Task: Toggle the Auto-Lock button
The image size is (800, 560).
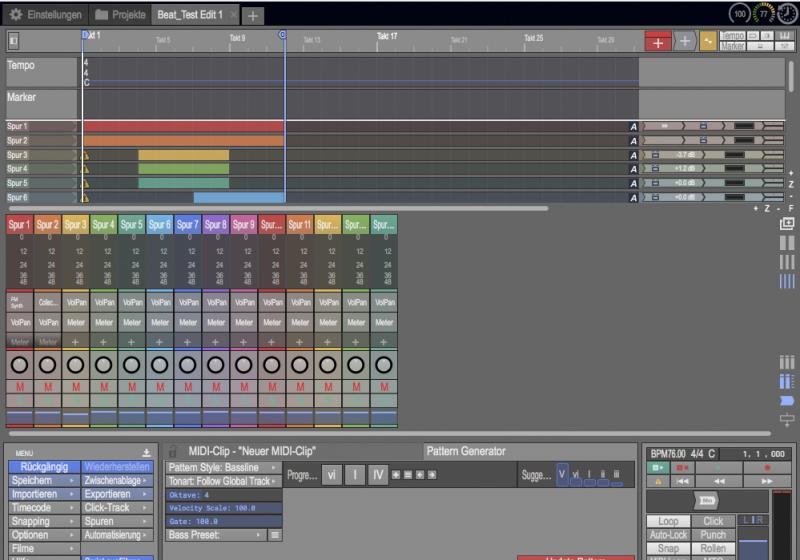Action: coord(668,534)
